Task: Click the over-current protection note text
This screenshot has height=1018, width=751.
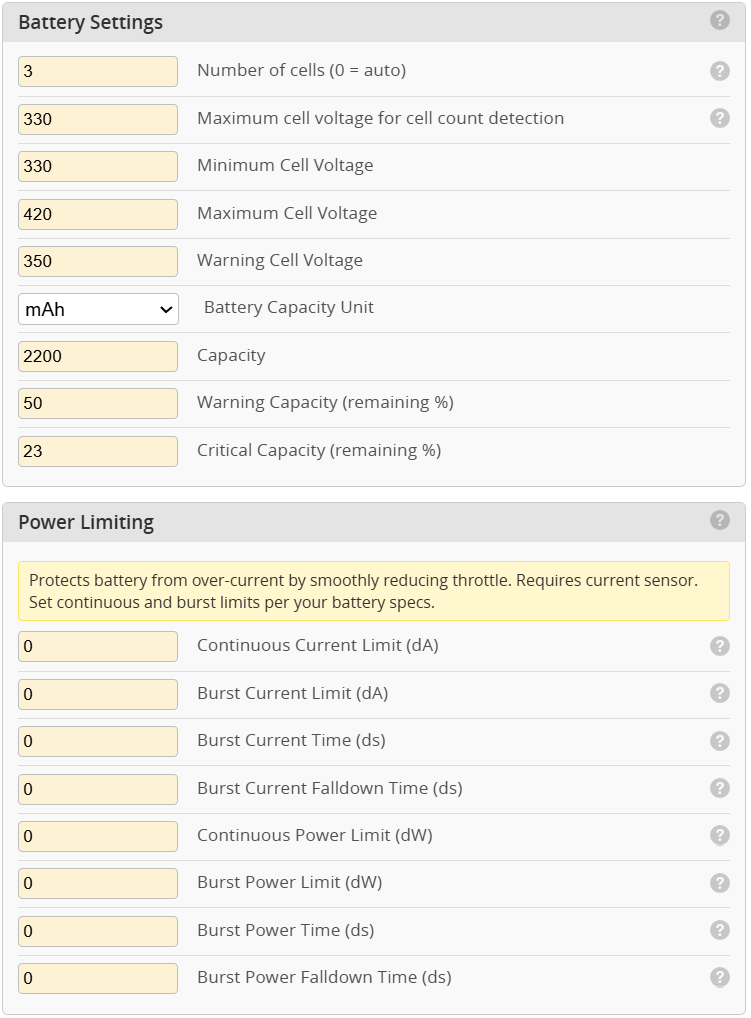Action: point(363,591)
